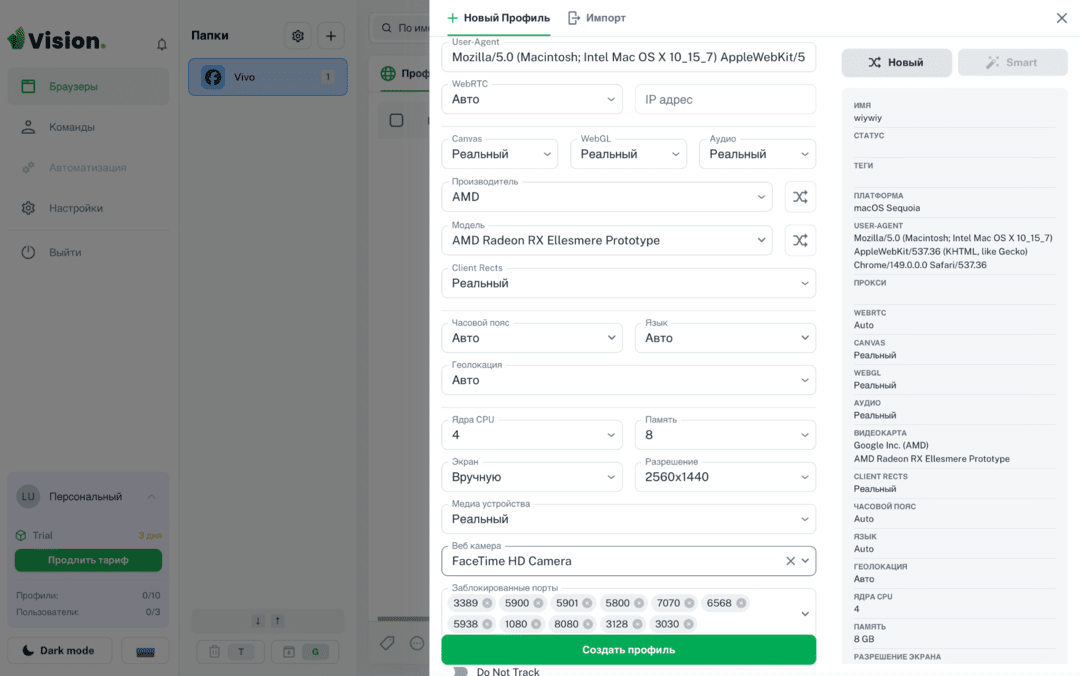This screenshot has height=676, width=1080.
Task: Select the Vivo folder
Action: click(267, 77)
